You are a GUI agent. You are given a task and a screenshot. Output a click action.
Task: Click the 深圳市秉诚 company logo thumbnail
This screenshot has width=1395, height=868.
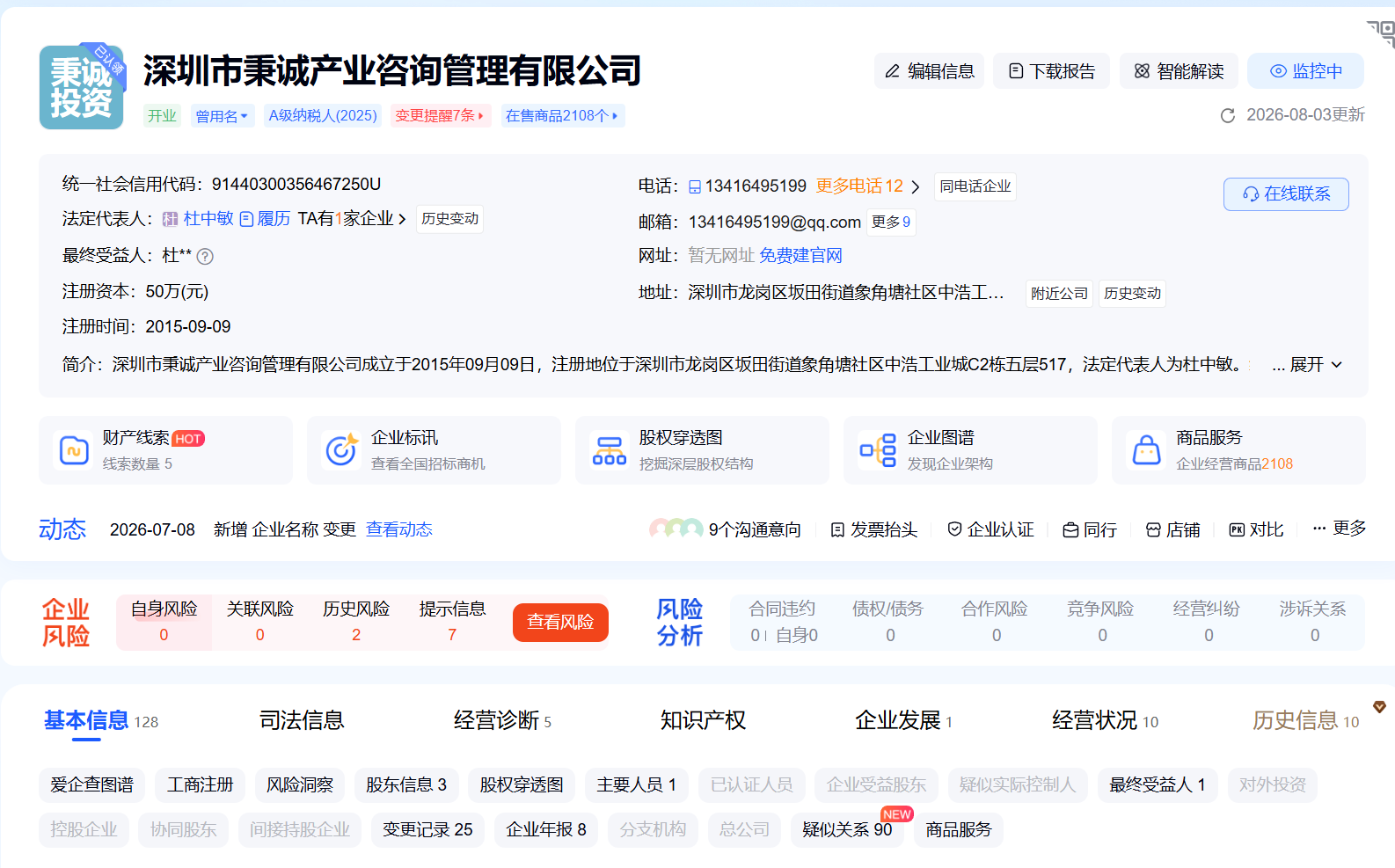[82, 87]
